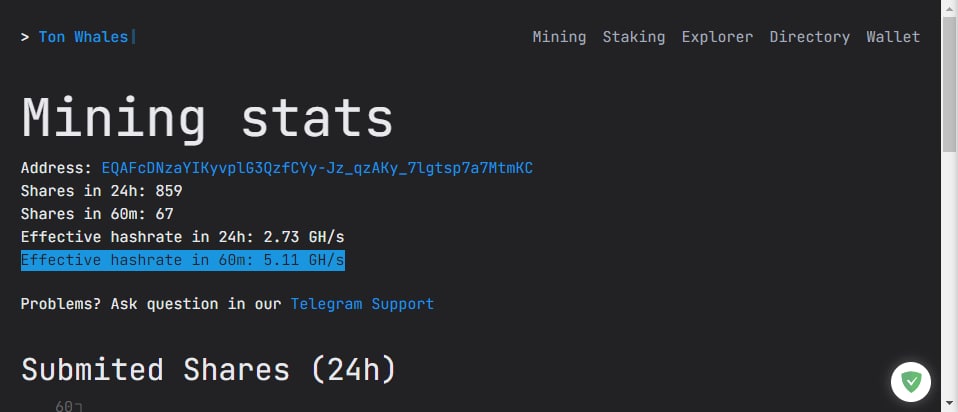Click the green shield icon

pyautogui.click(x=911, y=381)
